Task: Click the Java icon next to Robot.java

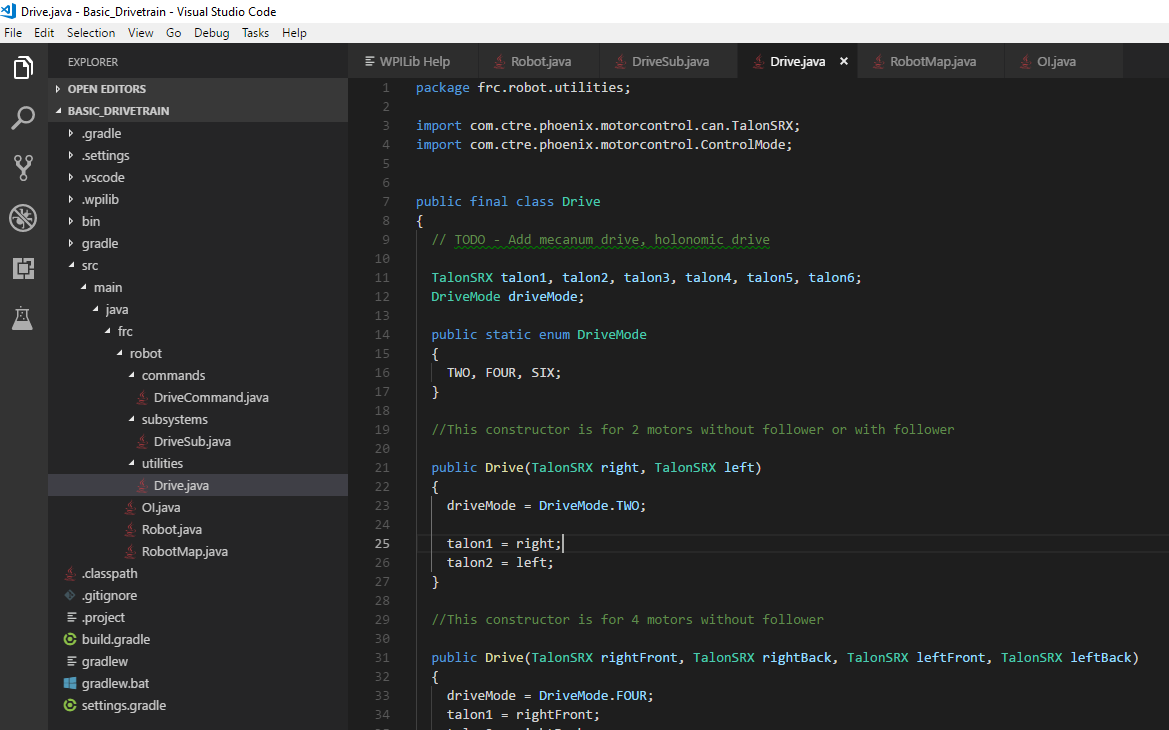Action: coord(130,529)
